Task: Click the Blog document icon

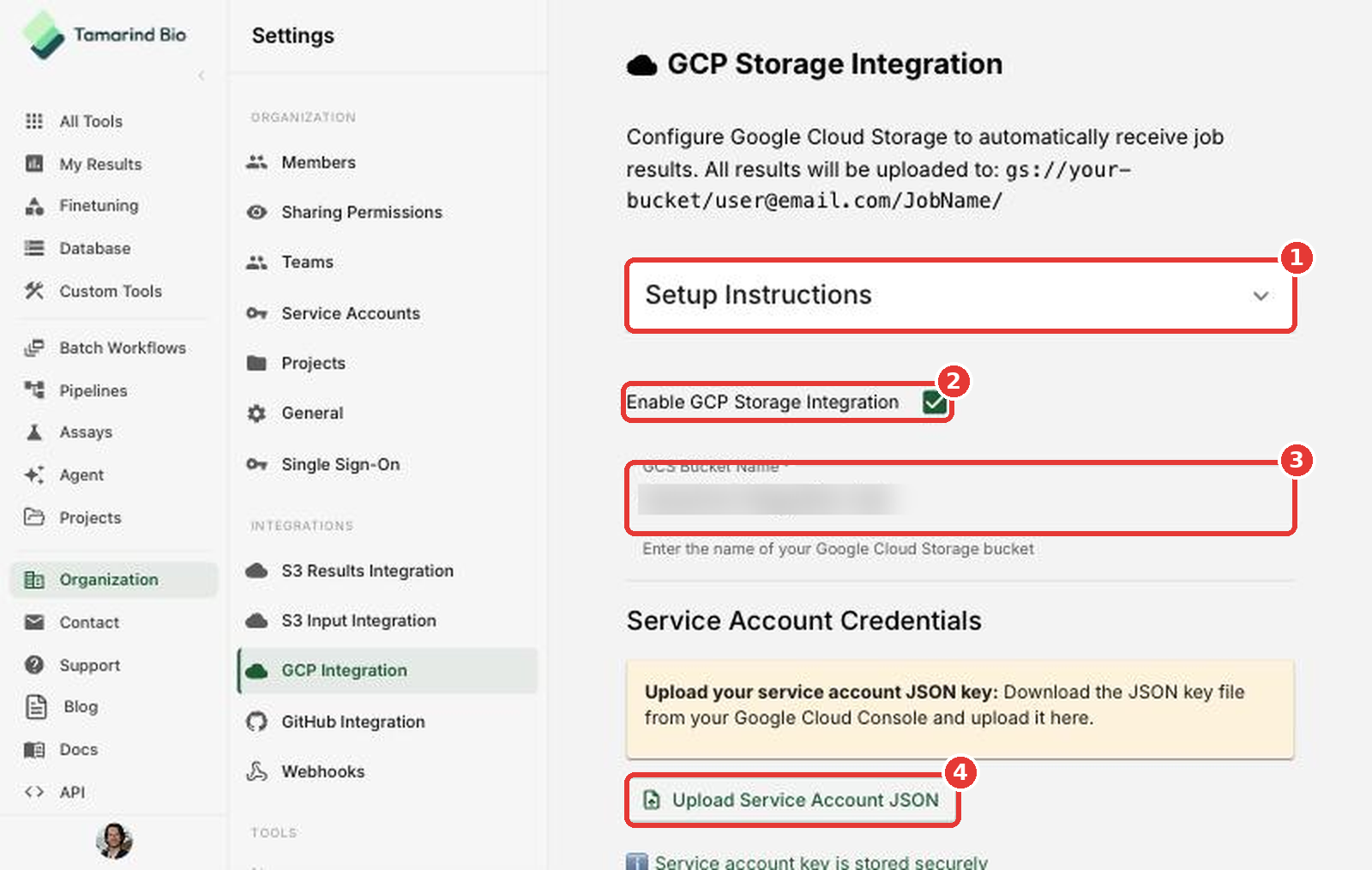Action: 36,706
